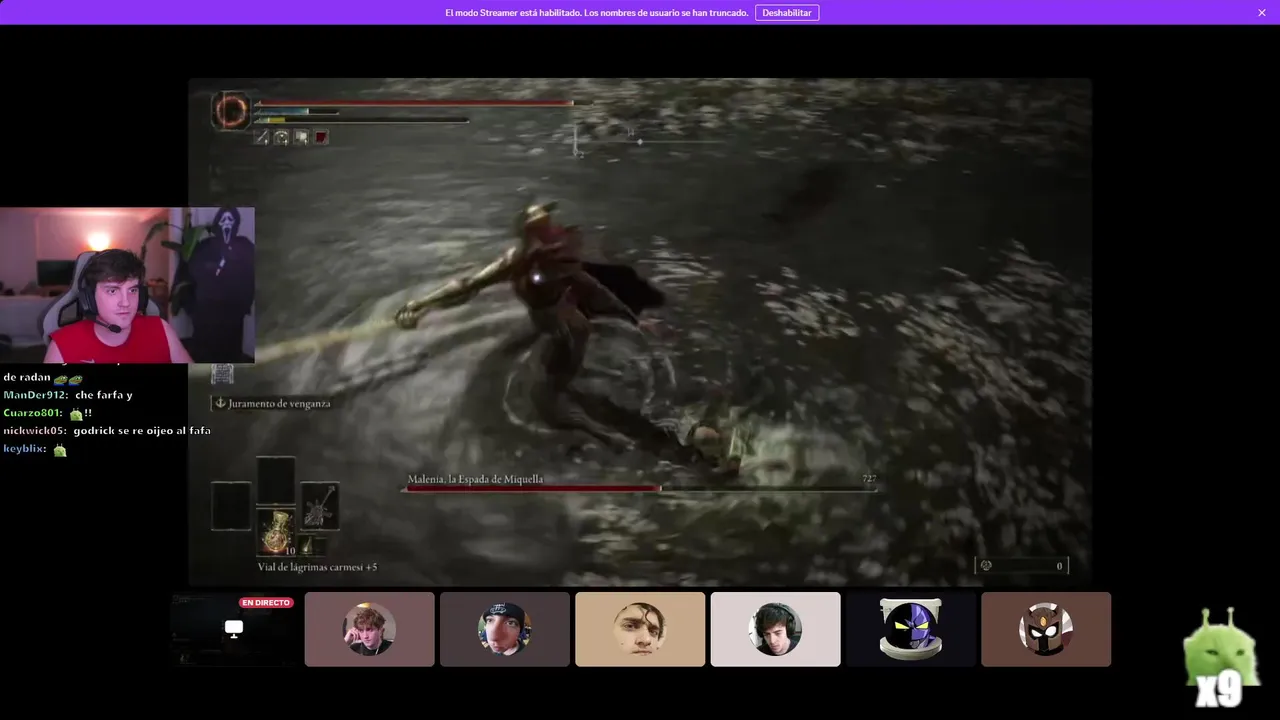The width and height of the screenshot is (1280, 720).
Task: Click the red ring character status icon
Action: (x=231, y=110)
